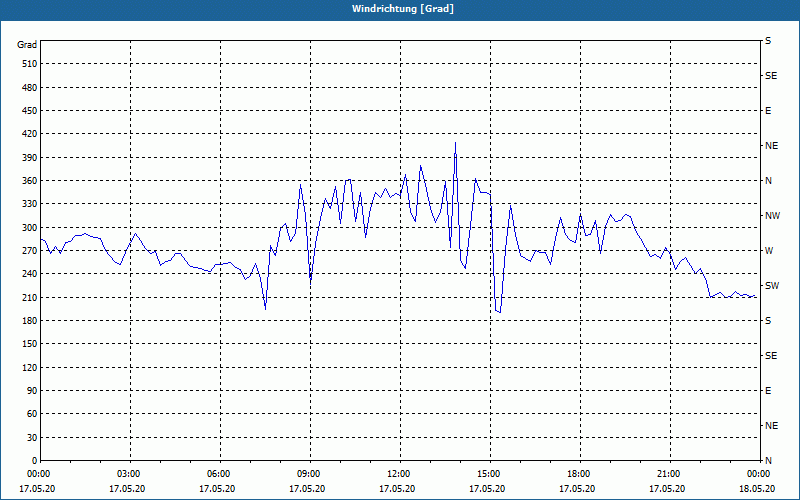Image resolution: width=800 pixels, height=500 pixels.
Task: Click the 00:00 label above 18.05.20
Action: tap(759, 474)
